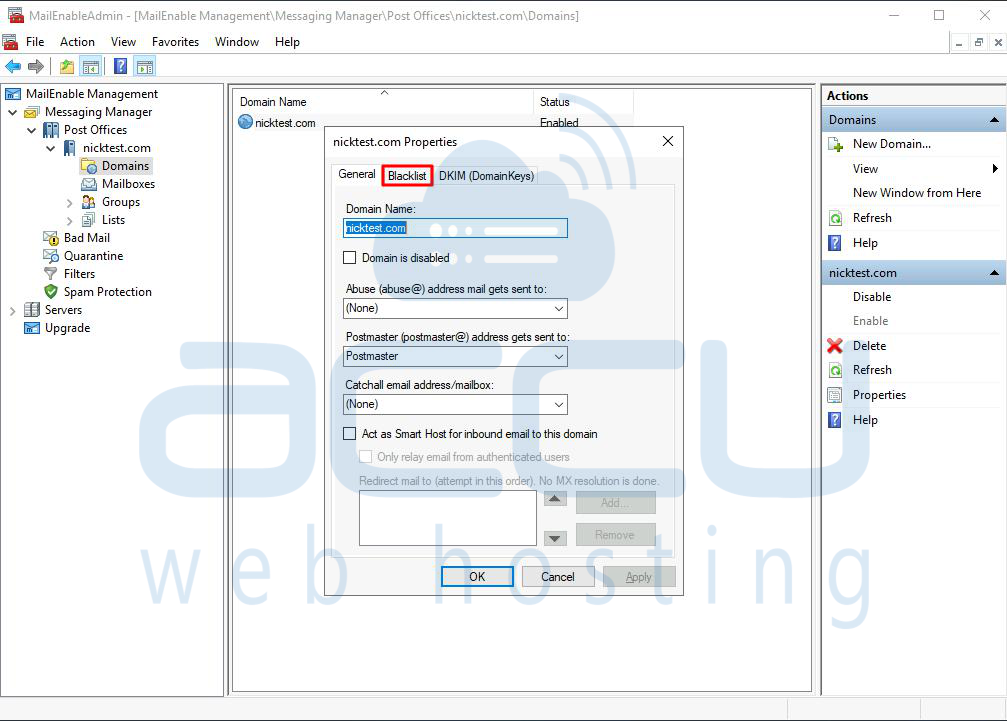Screen dimensions: 1007x721
Task: Switch to the DKIM (DomainKeys) tab
Action: pos(486,175)
